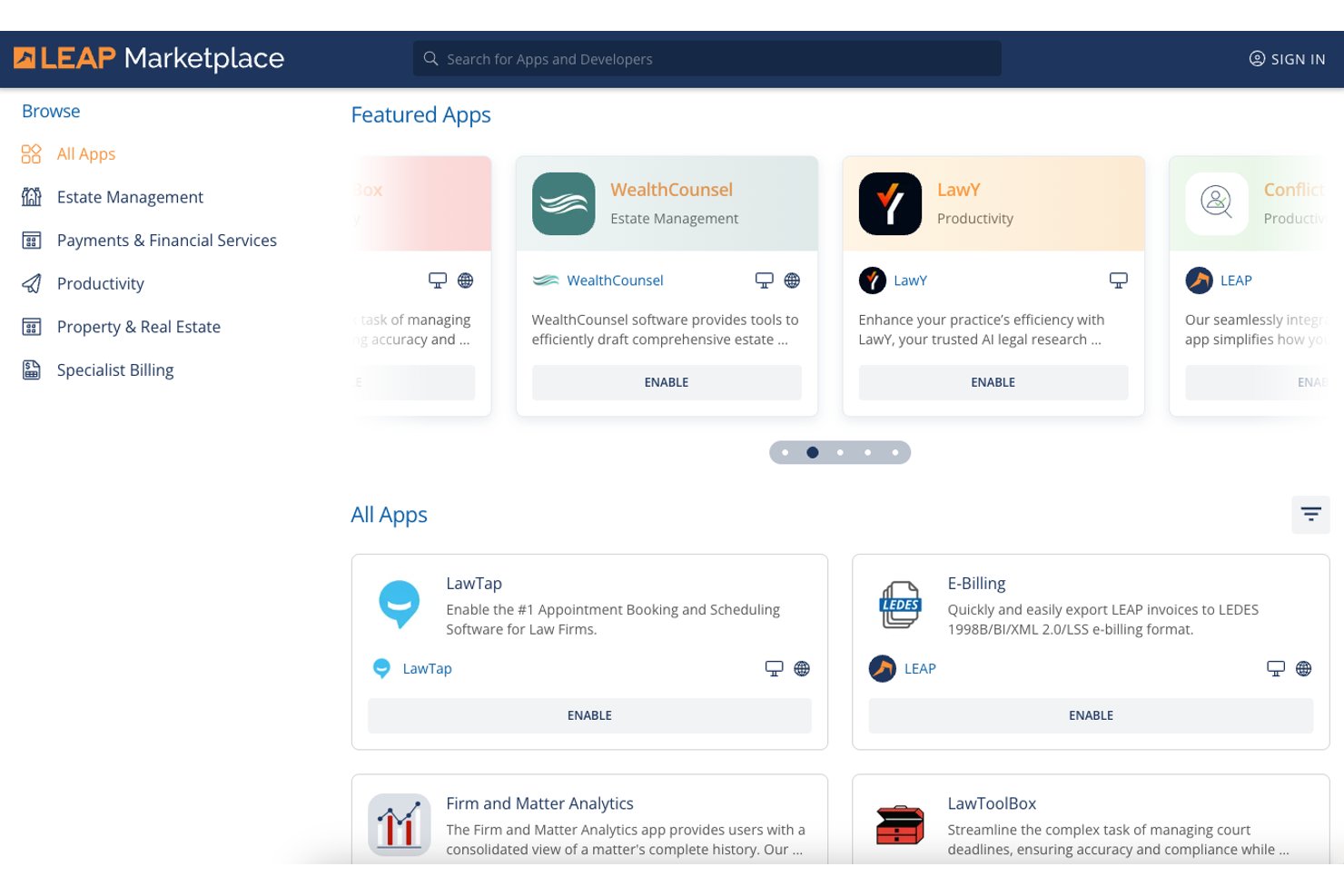This screenshot has height=896, width=1344.
Task: Click desktop platform icon on WealthCounsel card
Action: point(765,281)
